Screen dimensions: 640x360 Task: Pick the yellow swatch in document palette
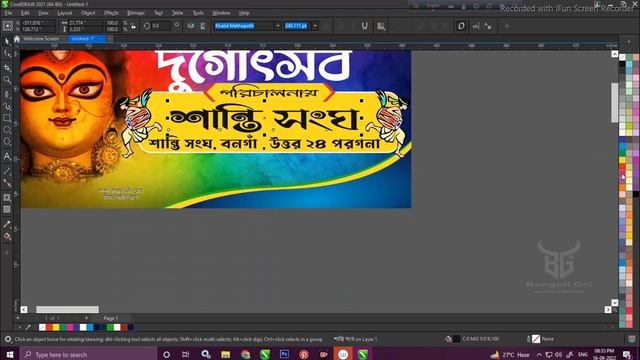coord(56,327)
